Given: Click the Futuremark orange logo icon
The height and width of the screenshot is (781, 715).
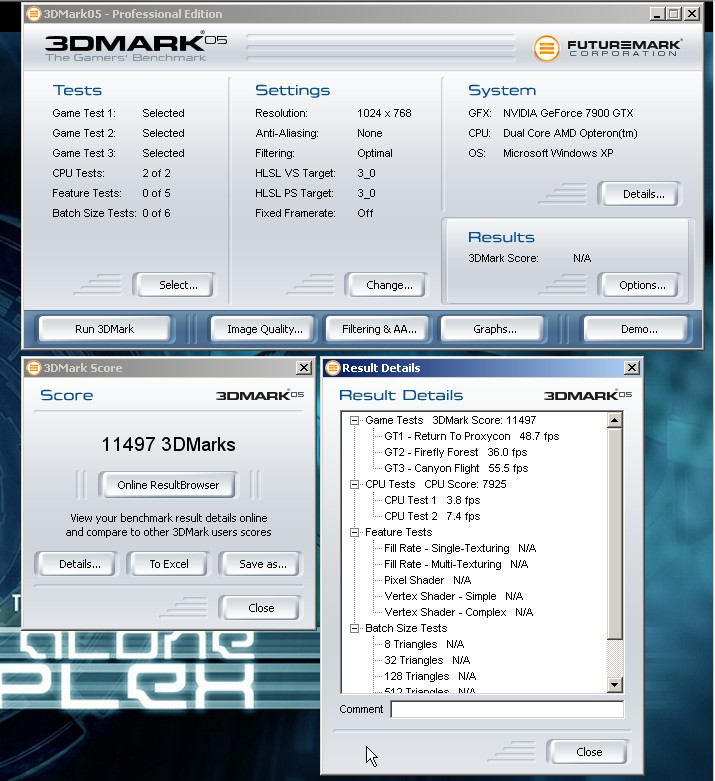Looking at the screenshot, I should [x=546, y=48].
